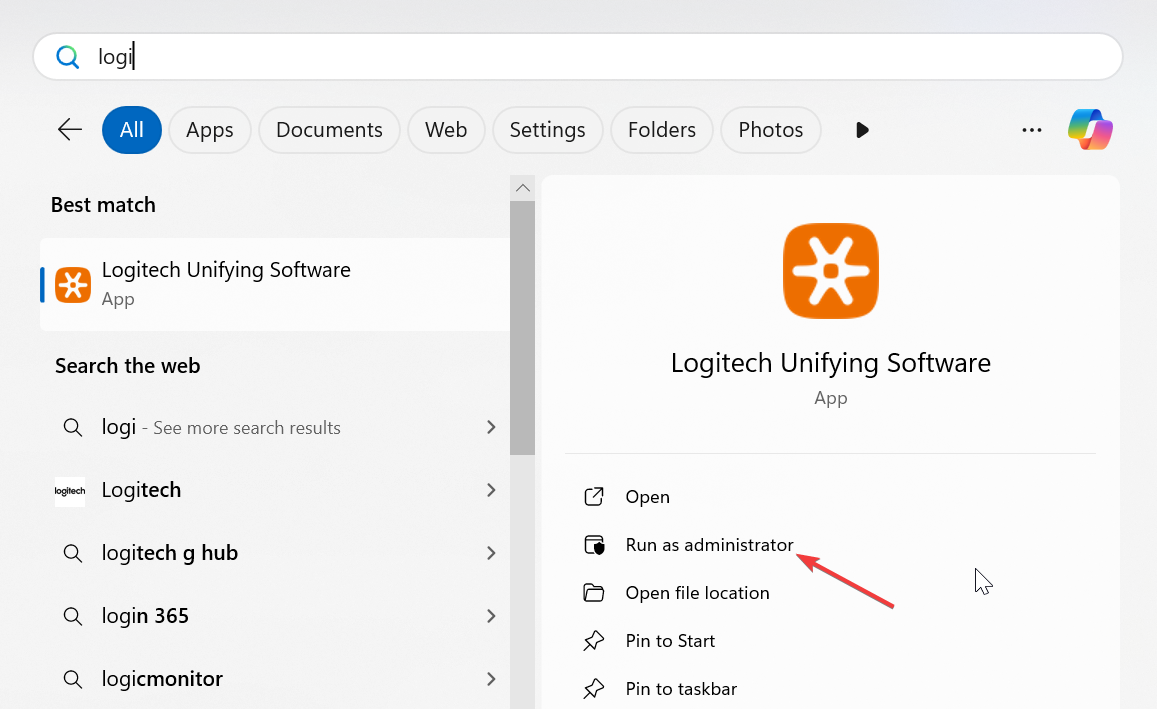Click the Run as administrator shield icon
1157x709 pixels.
click(594, 545)
